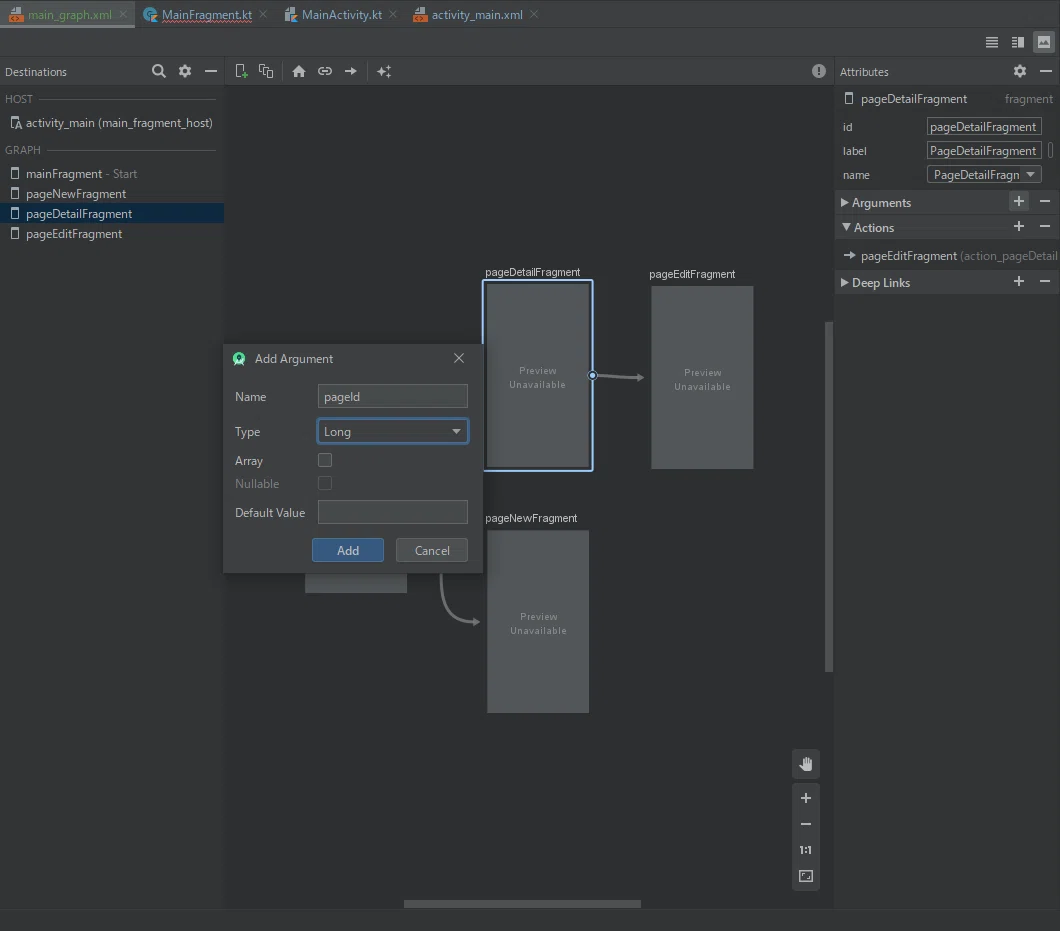Select mainFragment in destinations list
Screen dimensions: 1060x931
[x=112, y=174]
